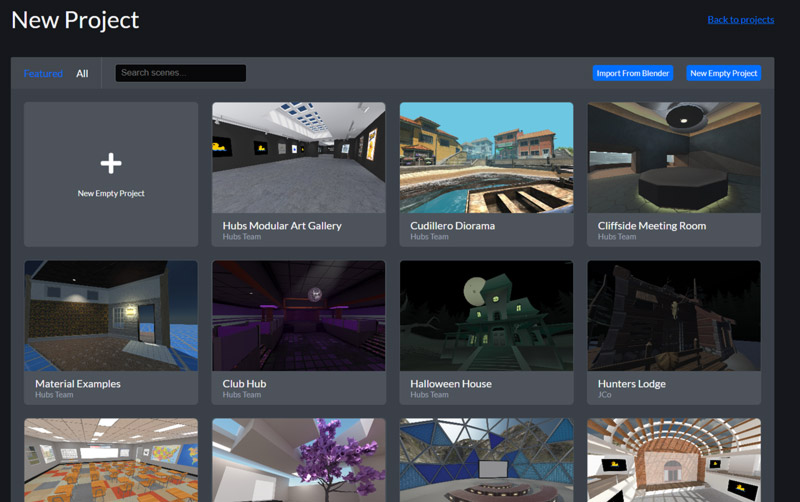
Task: Focus the Search scenes input field
Action: pyautogui.click(x=181, y=73)
